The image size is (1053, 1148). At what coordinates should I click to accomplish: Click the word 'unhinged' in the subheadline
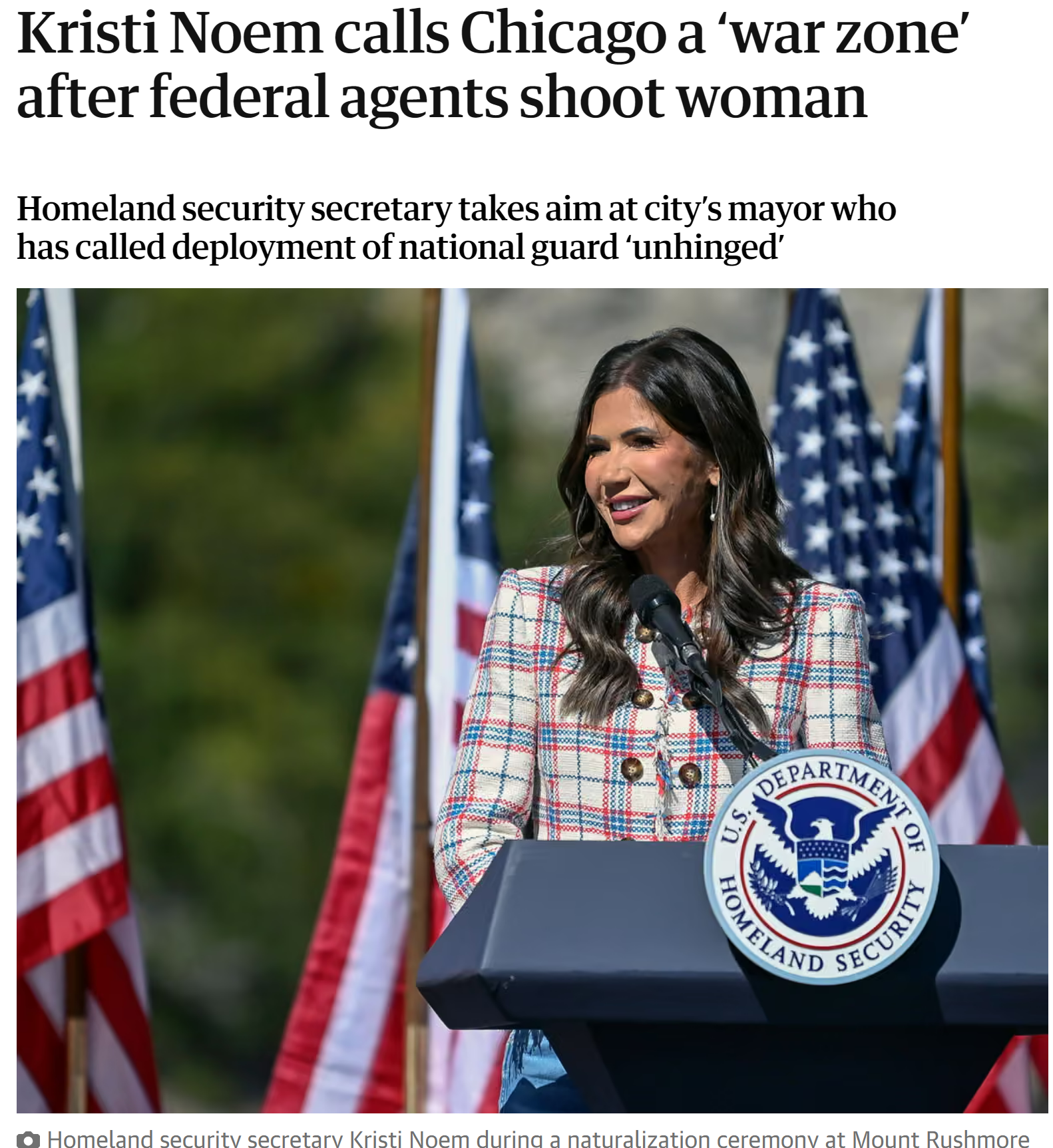pos(705,247)
